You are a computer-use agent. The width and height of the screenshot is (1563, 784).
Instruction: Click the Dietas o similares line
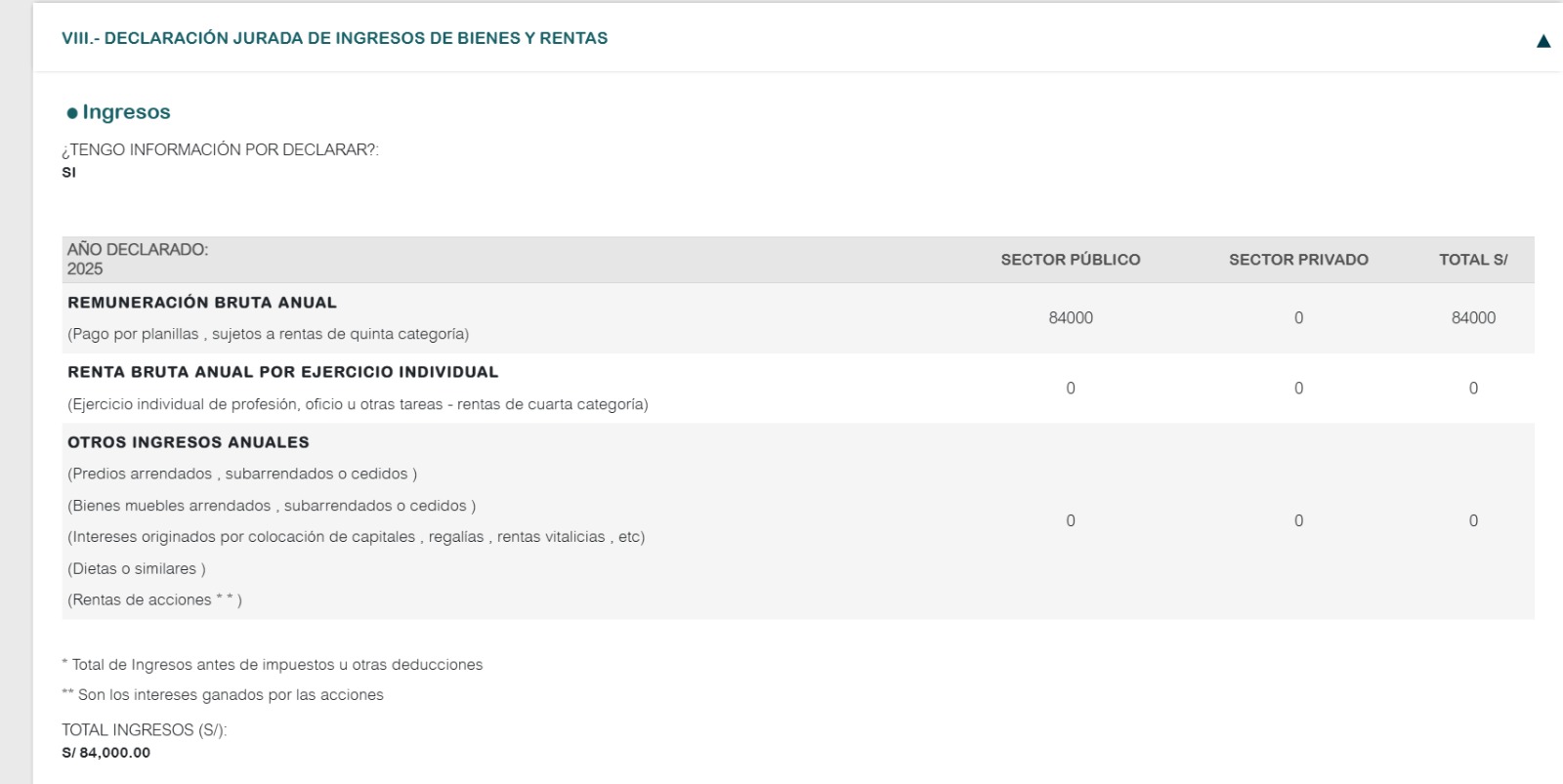tap(137, 568)
